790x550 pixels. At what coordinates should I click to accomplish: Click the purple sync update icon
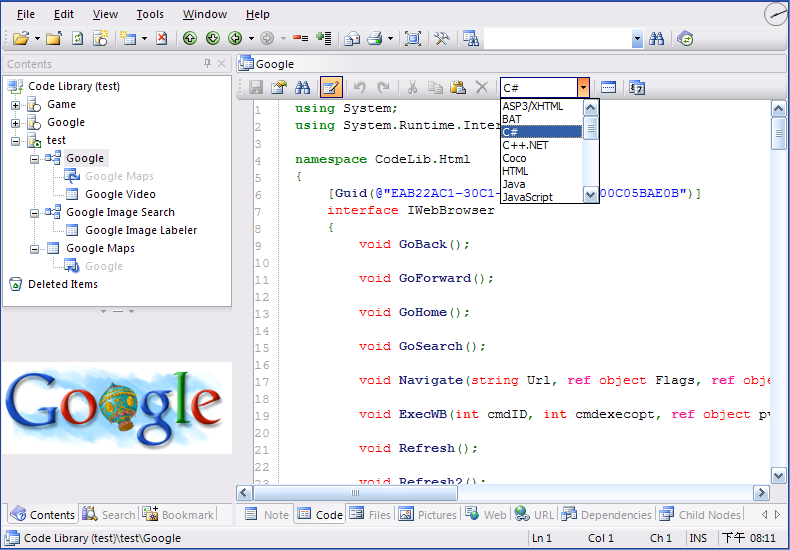pyautogui.click(x=685, y=38)
